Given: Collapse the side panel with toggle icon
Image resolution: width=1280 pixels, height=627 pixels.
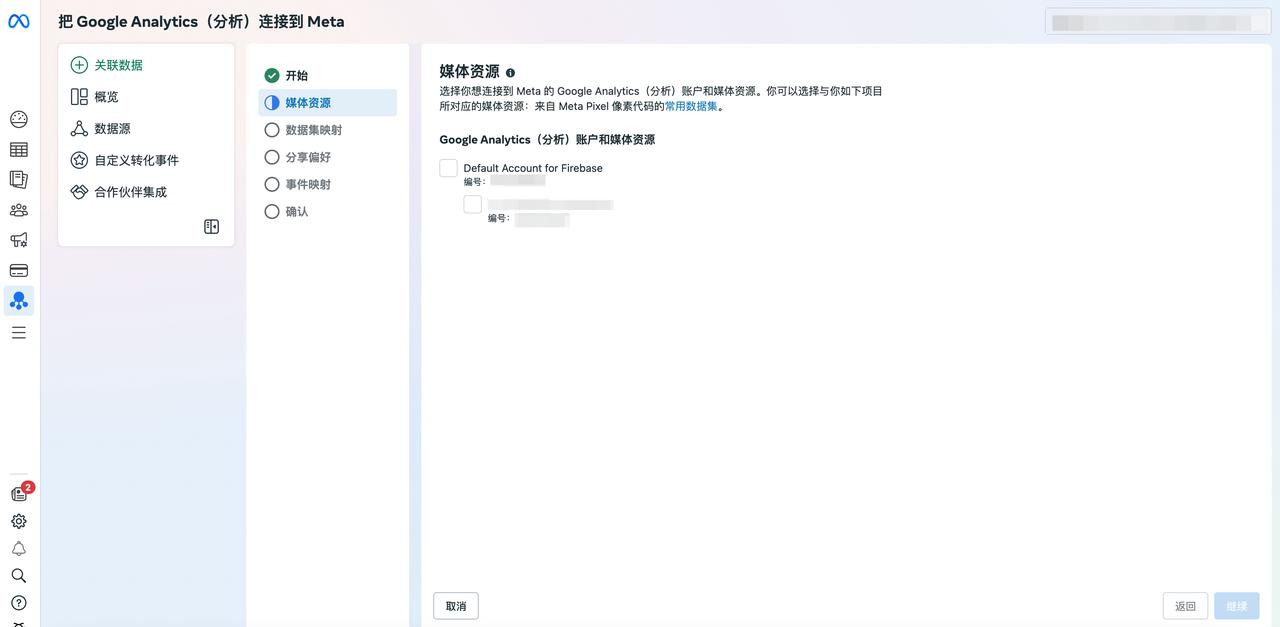Looking at the screenshot, I should tap(211, 227).
